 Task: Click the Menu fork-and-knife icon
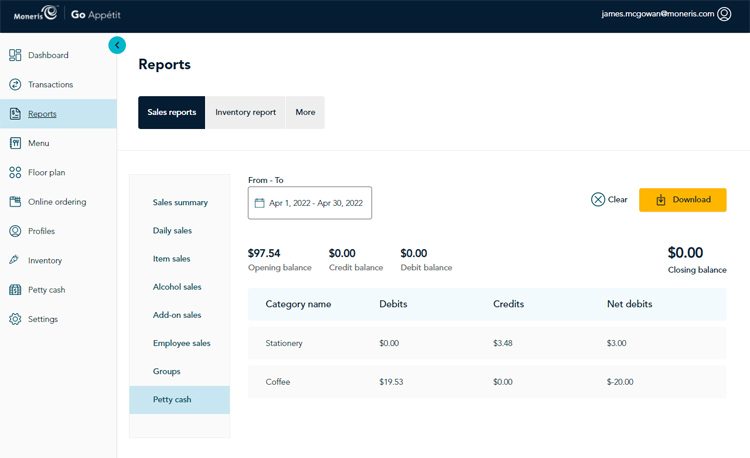point(15,143)
